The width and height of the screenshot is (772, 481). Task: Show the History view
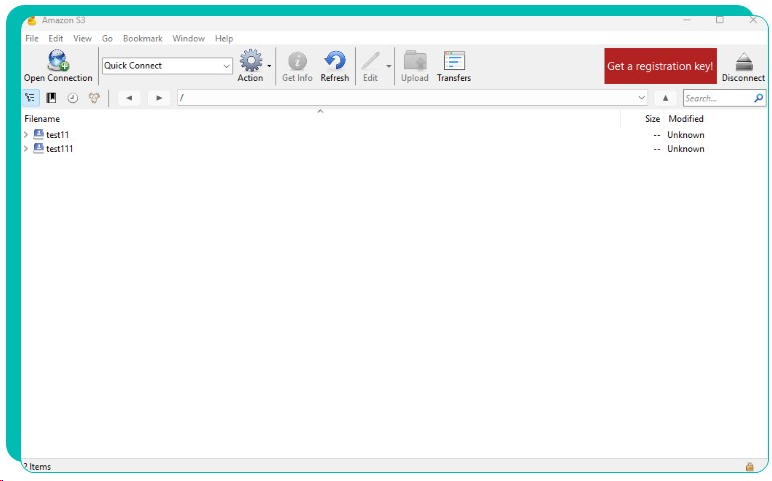(x=72, y=98)
